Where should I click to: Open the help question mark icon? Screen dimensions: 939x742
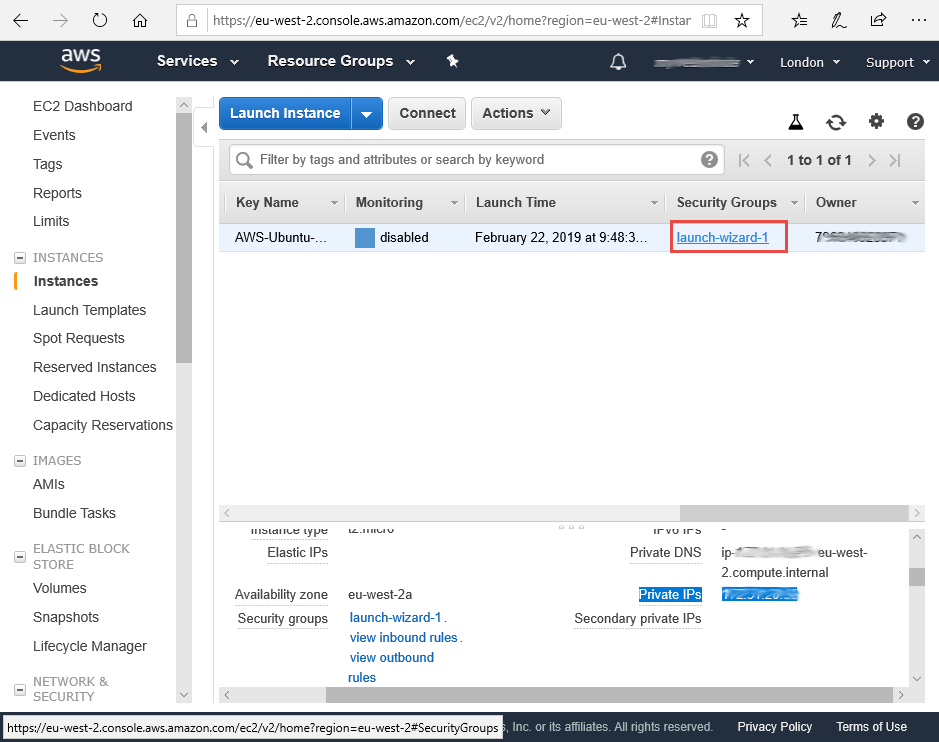[x=915, y=122]
